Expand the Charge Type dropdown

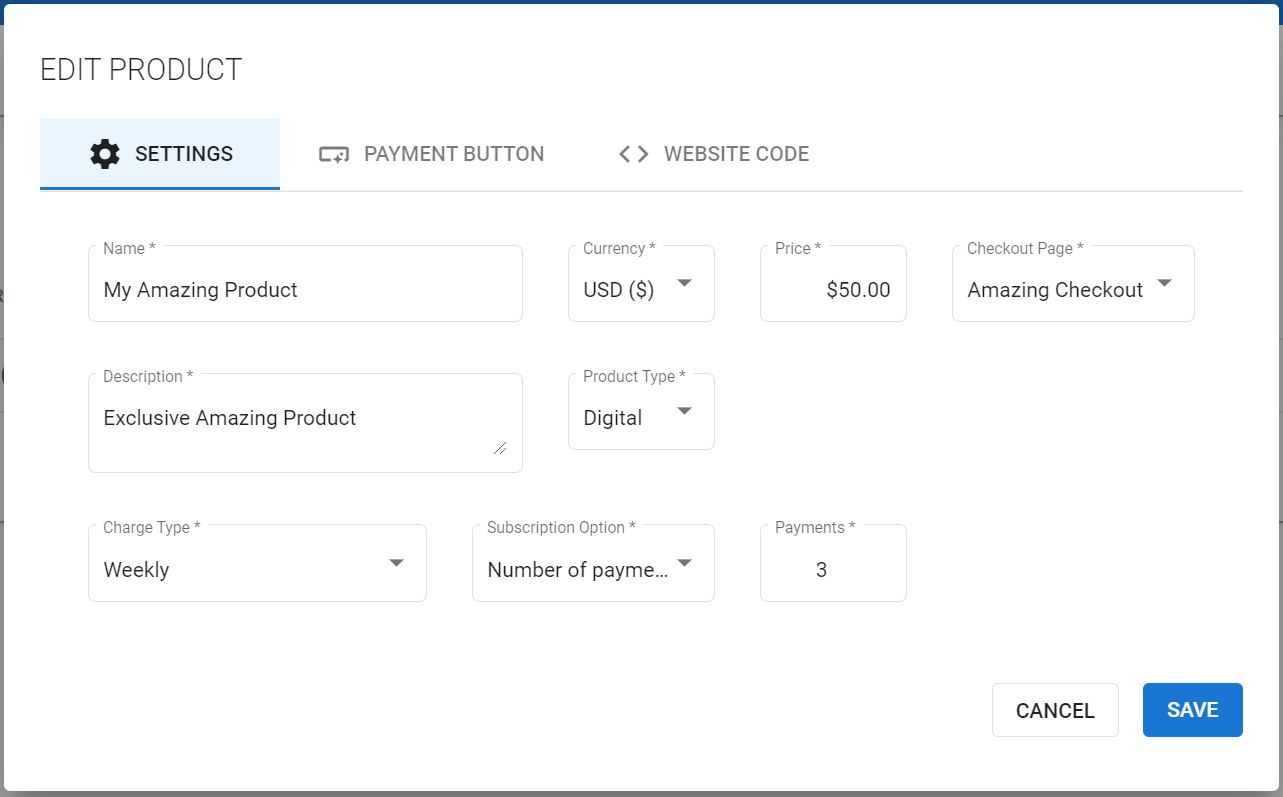click(x=396, y=563)
